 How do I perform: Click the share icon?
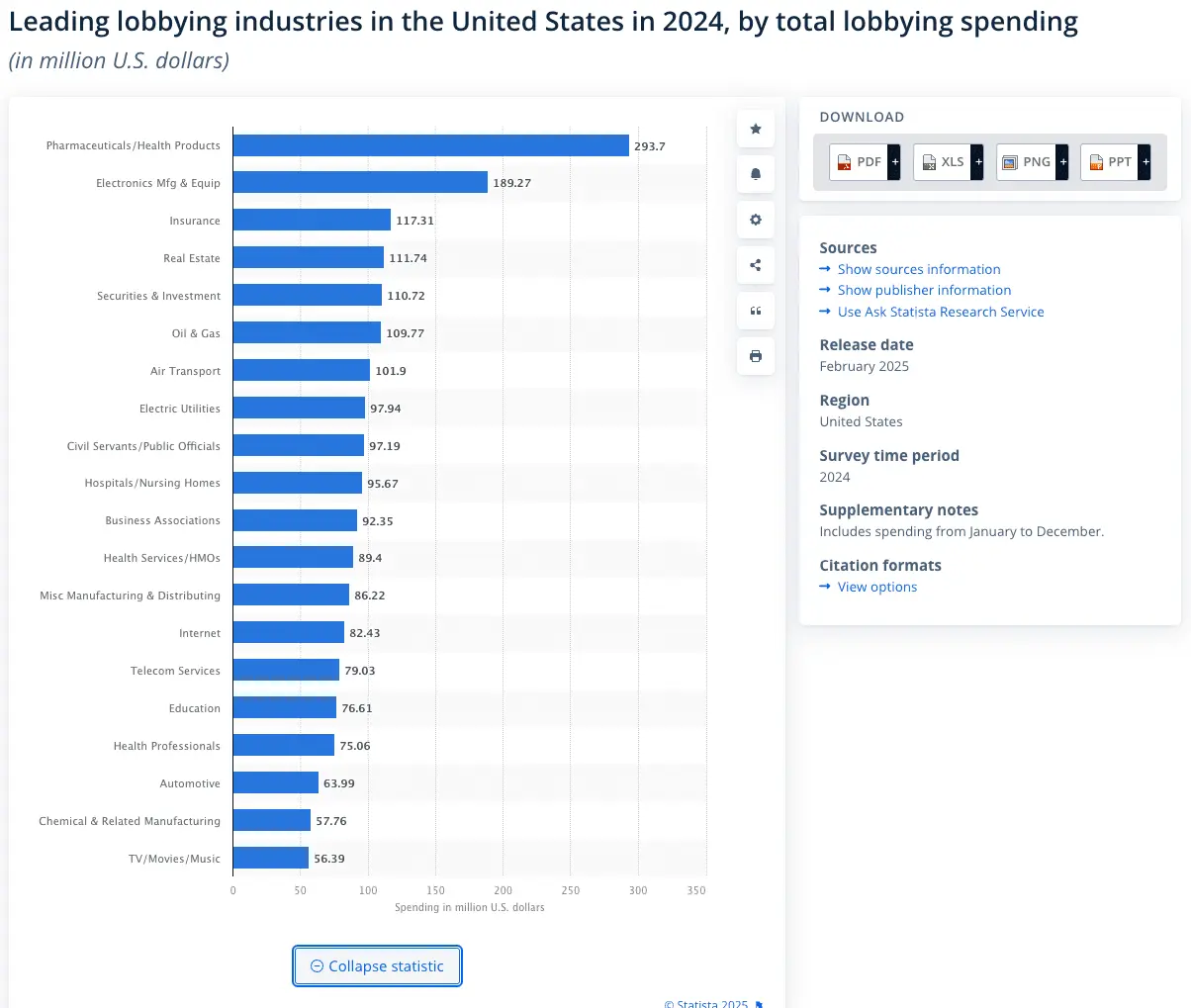tap(756, 265)
